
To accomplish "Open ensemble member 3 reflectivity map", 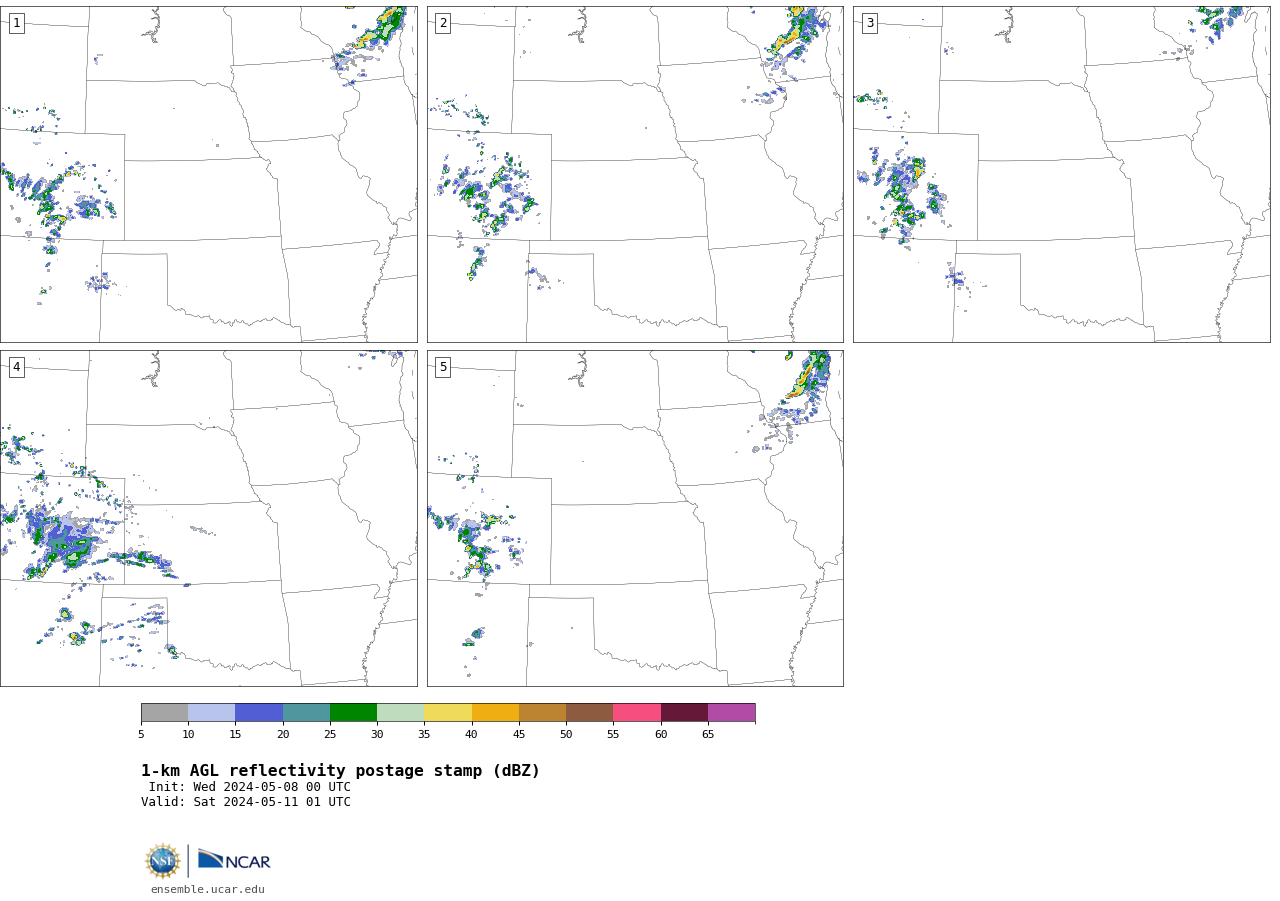I will (x=1061, y=174).
